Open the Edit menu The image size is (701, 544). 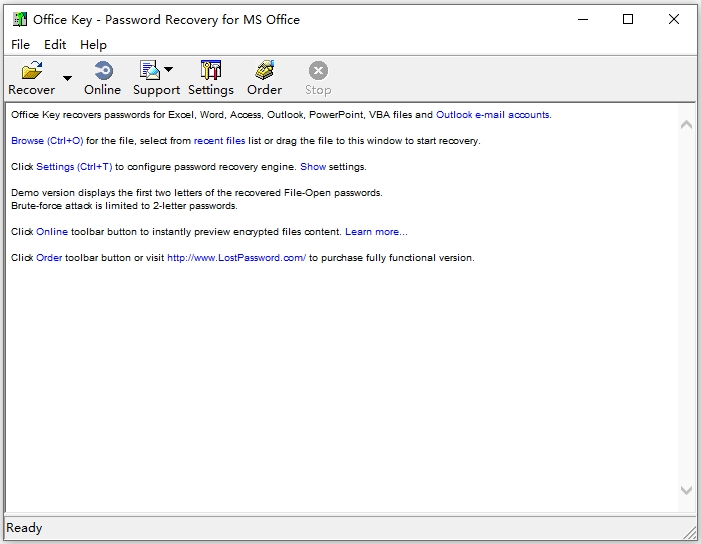pos(55,45)
